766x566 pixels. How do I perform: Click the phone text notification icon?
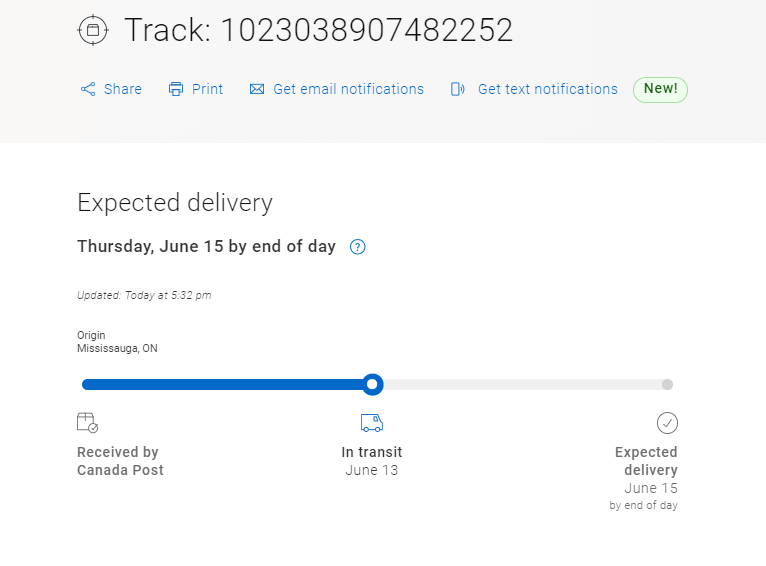pyautogui.click(x=458, y=89)
